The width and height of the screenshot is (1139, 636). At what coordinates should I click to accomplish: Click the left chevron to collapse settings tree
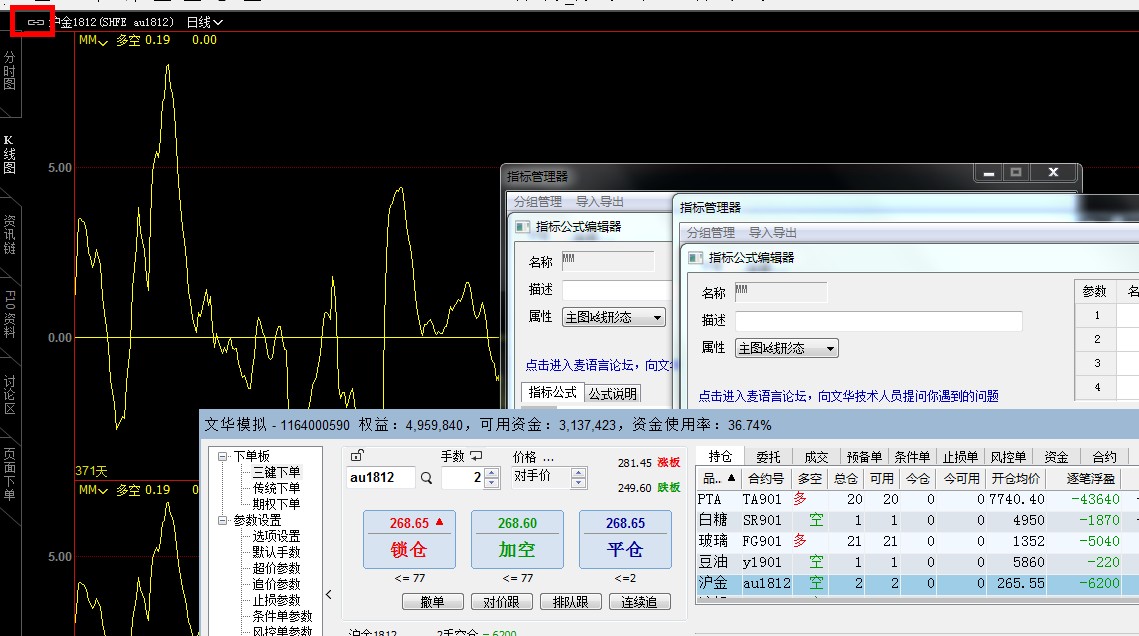click(329, 594)
